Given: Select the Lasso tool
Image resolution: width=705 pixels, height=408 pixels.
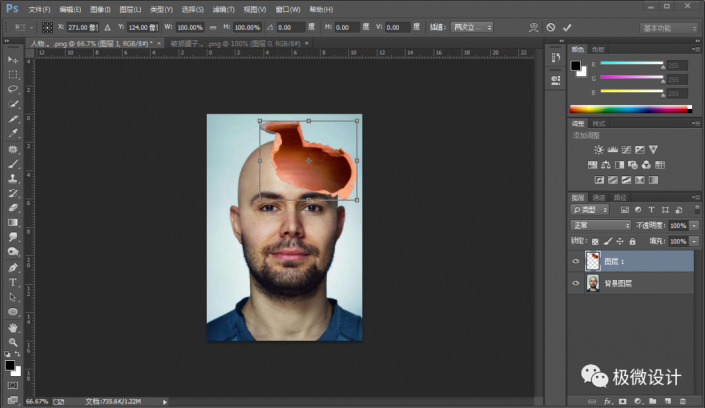Looking at the screenshot, I should click(13, 89).
